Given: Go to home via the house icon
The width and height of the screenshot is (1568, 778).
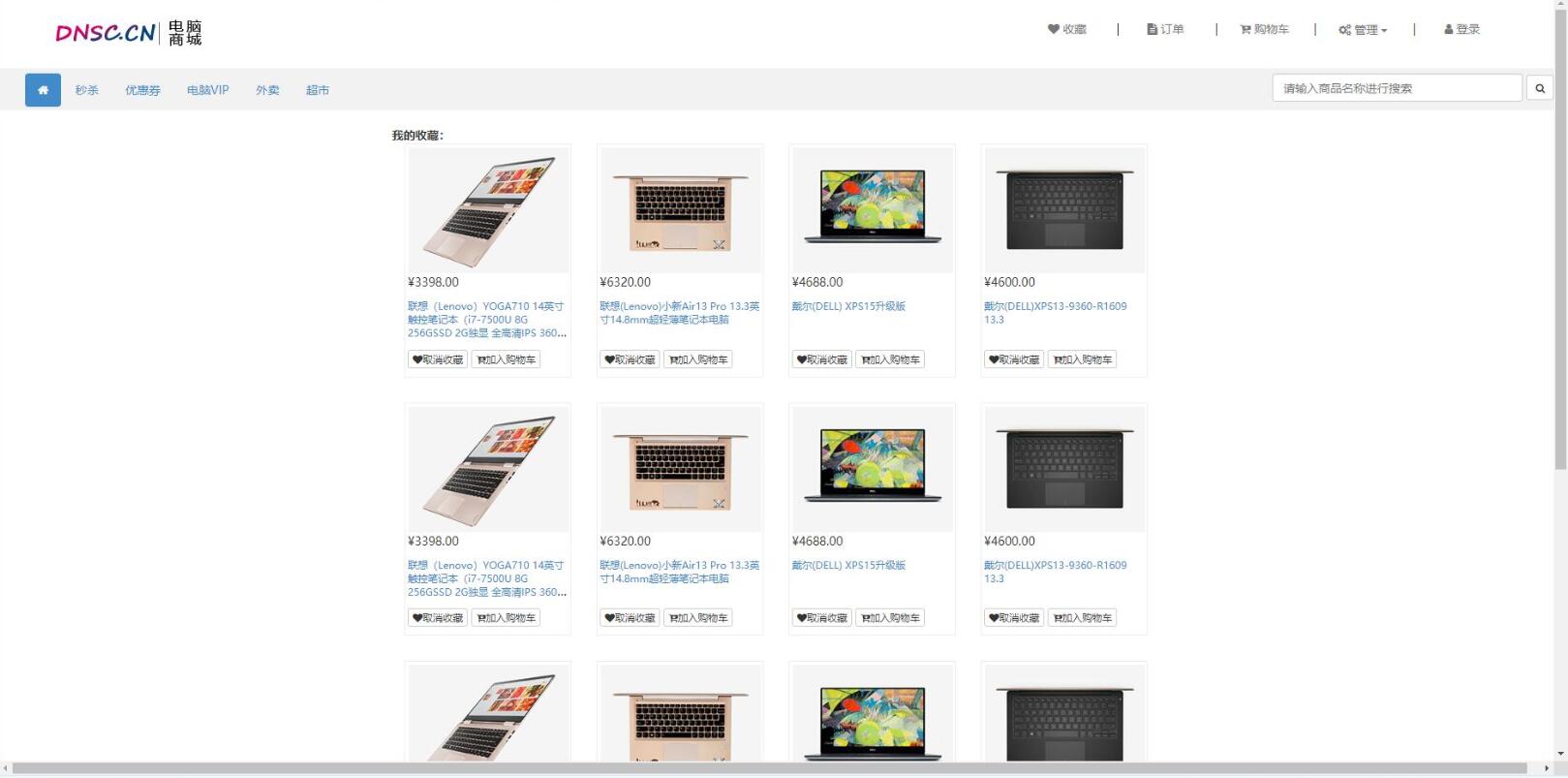Looking at the screenshot, I should point(43,90).
